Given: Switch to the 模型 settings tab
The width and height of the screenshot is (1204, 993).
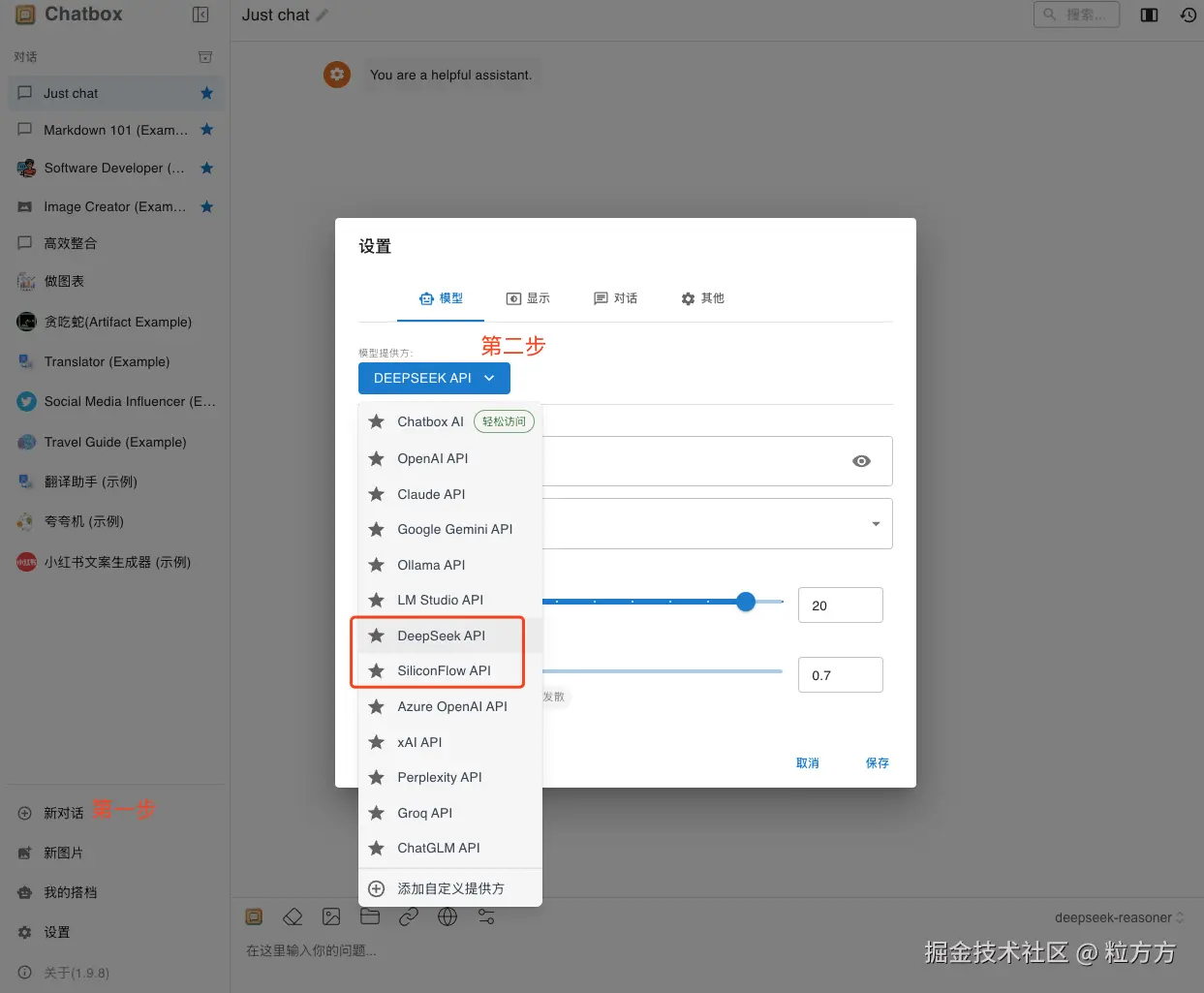Looking at the screenshot, I should [441, 298].
